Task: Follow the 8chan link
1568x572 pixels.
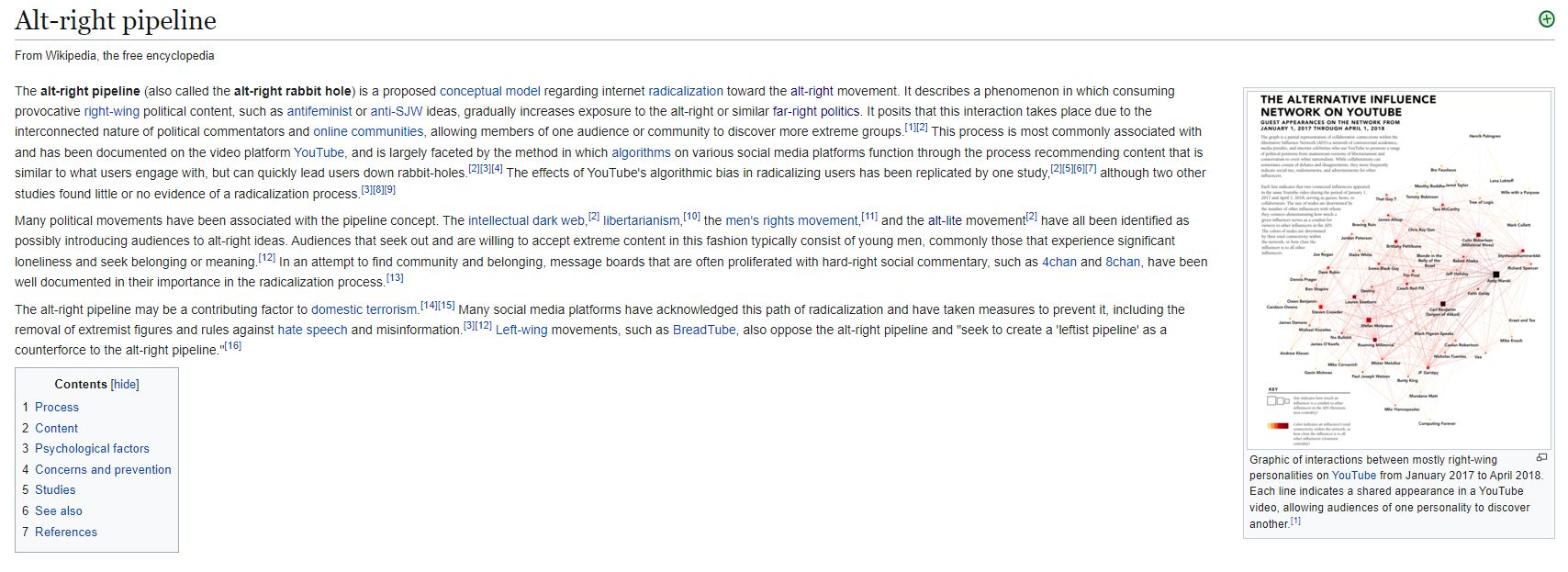Action: click(x=1123, y=263)
